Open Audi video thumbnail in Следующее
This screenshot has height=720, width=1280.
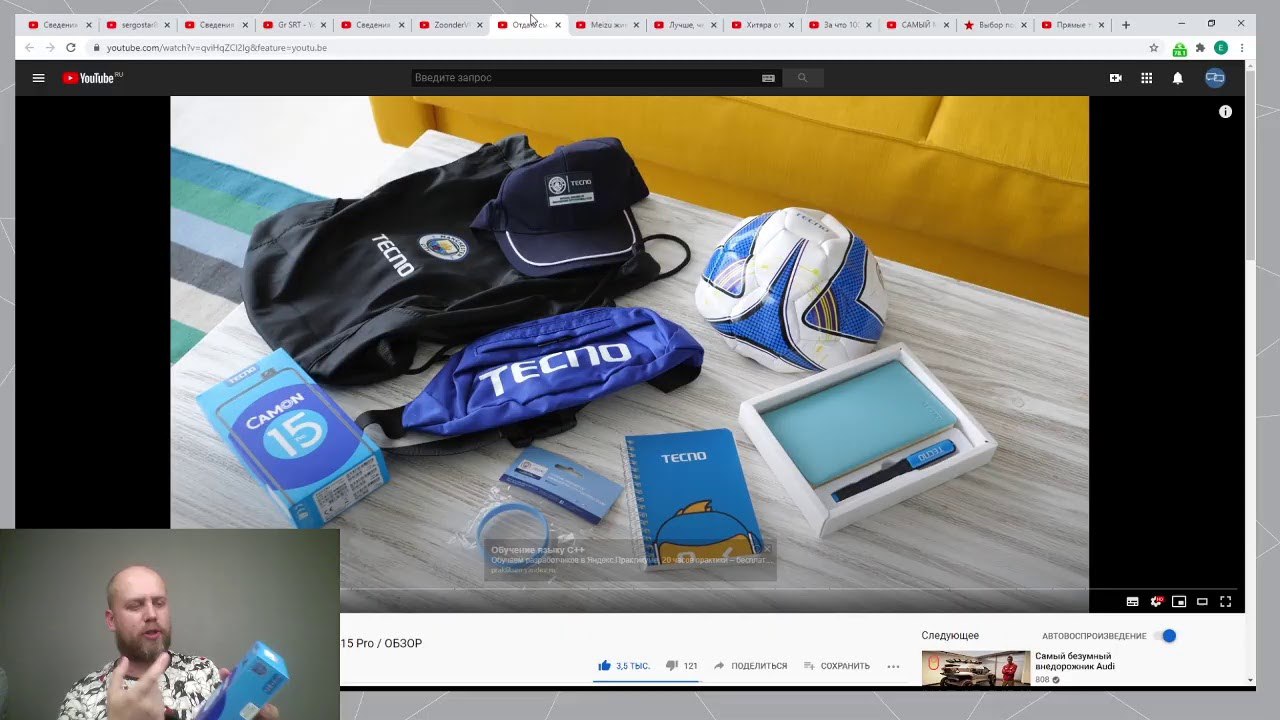[x=976, y=668]
